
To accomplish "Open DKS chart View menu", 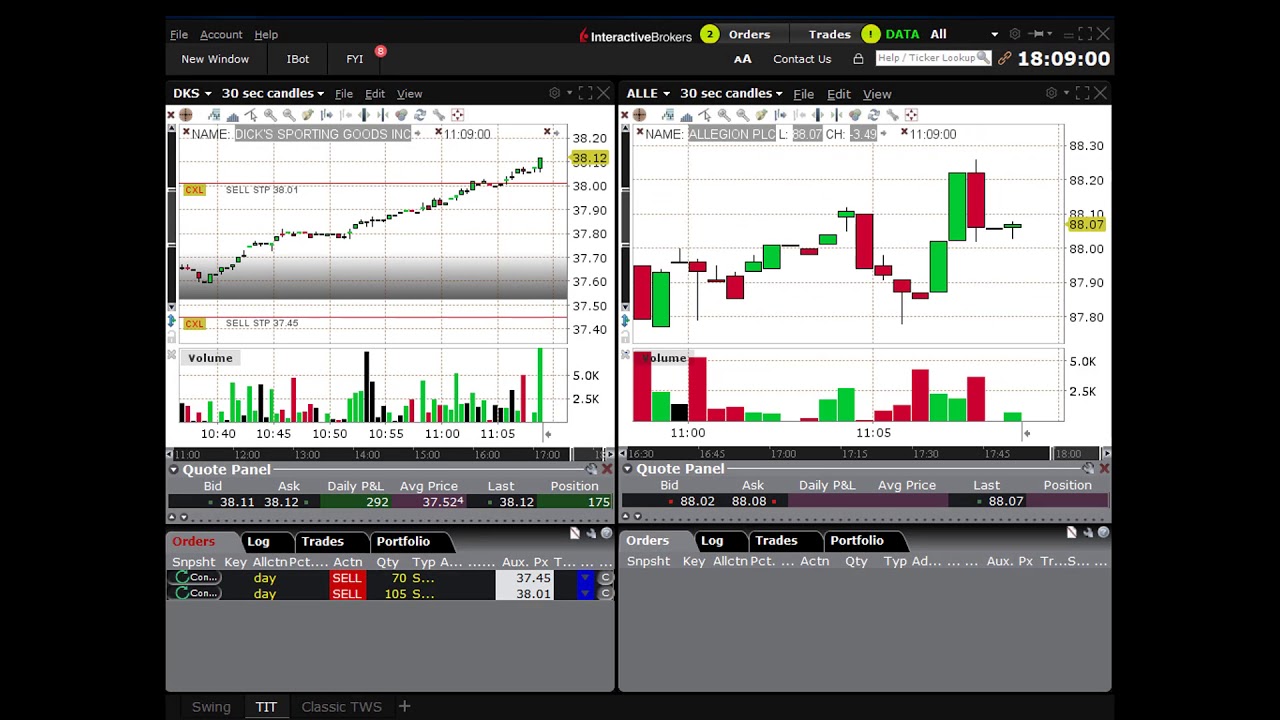I will tap(409, 94).
